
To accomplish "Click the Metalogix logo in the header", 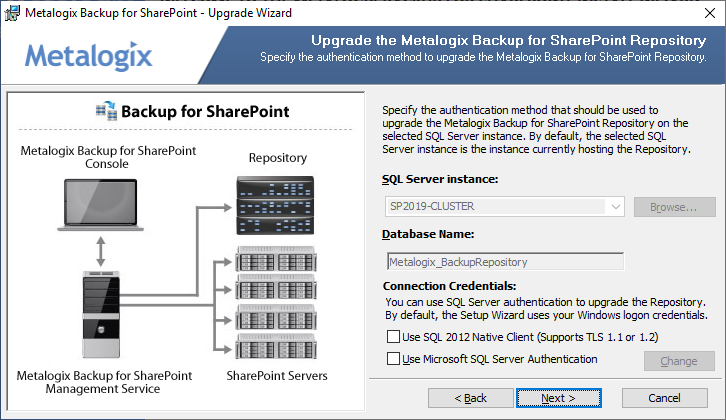I will point(89,55).
